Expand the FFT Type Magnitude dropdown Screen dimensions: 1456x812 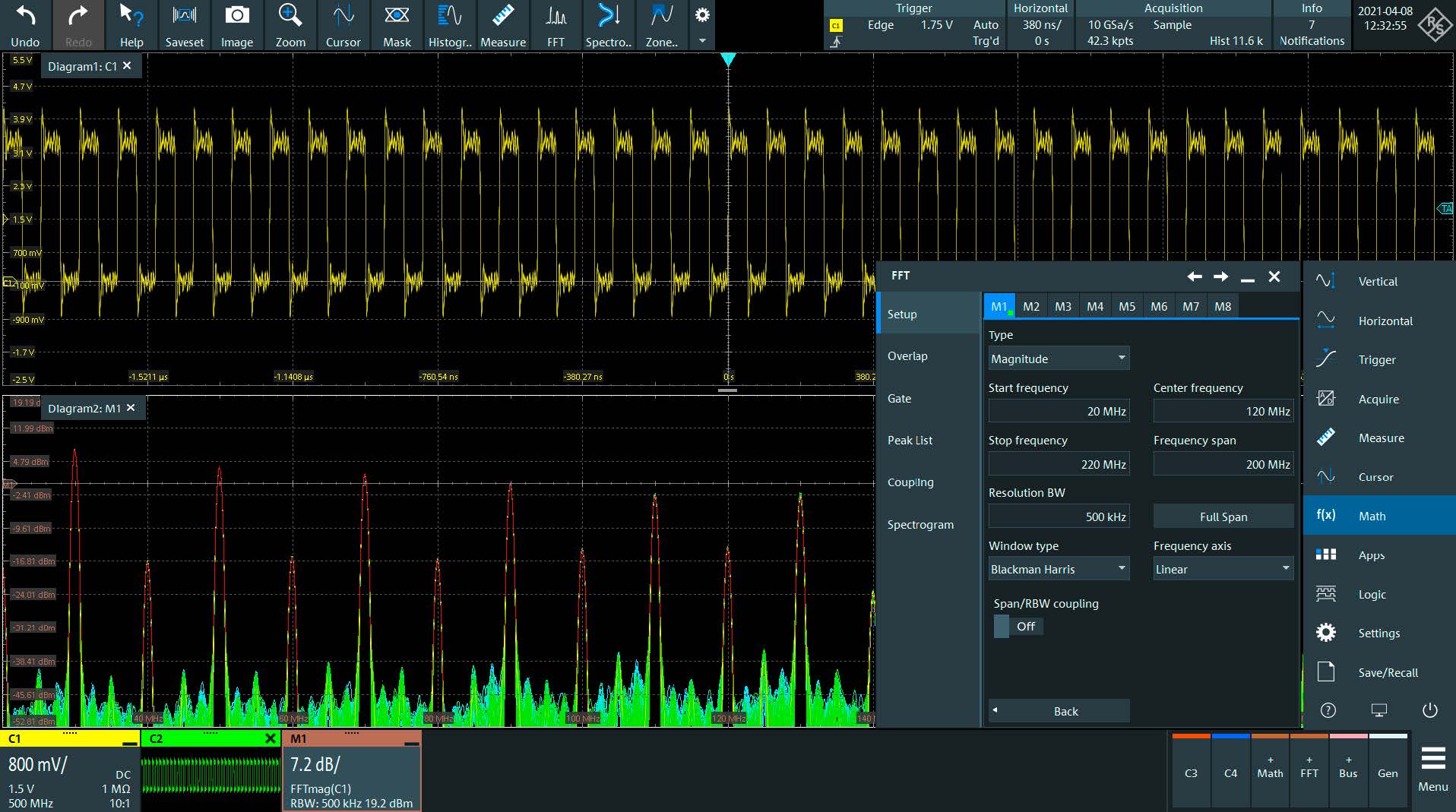point(1059,359)
